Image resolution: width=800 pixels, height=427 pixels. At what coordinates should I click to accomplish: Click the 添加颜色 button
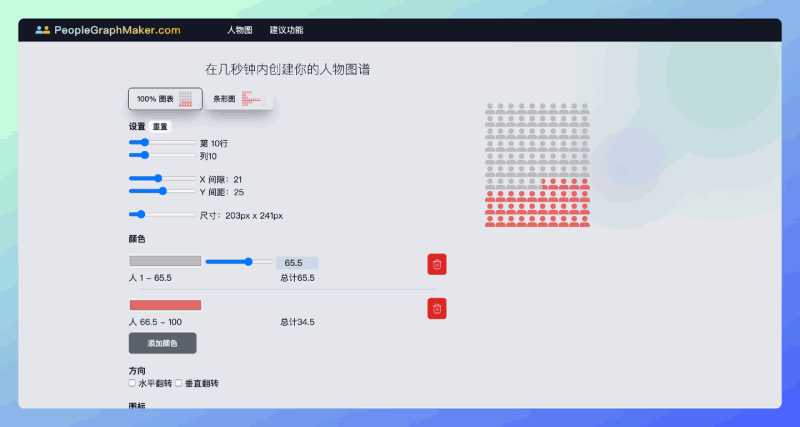click(x=162, y=343)
